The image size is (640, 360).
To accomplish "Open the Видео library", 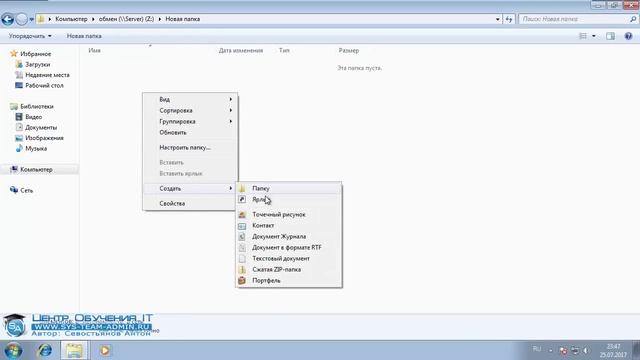I will 33,117.
